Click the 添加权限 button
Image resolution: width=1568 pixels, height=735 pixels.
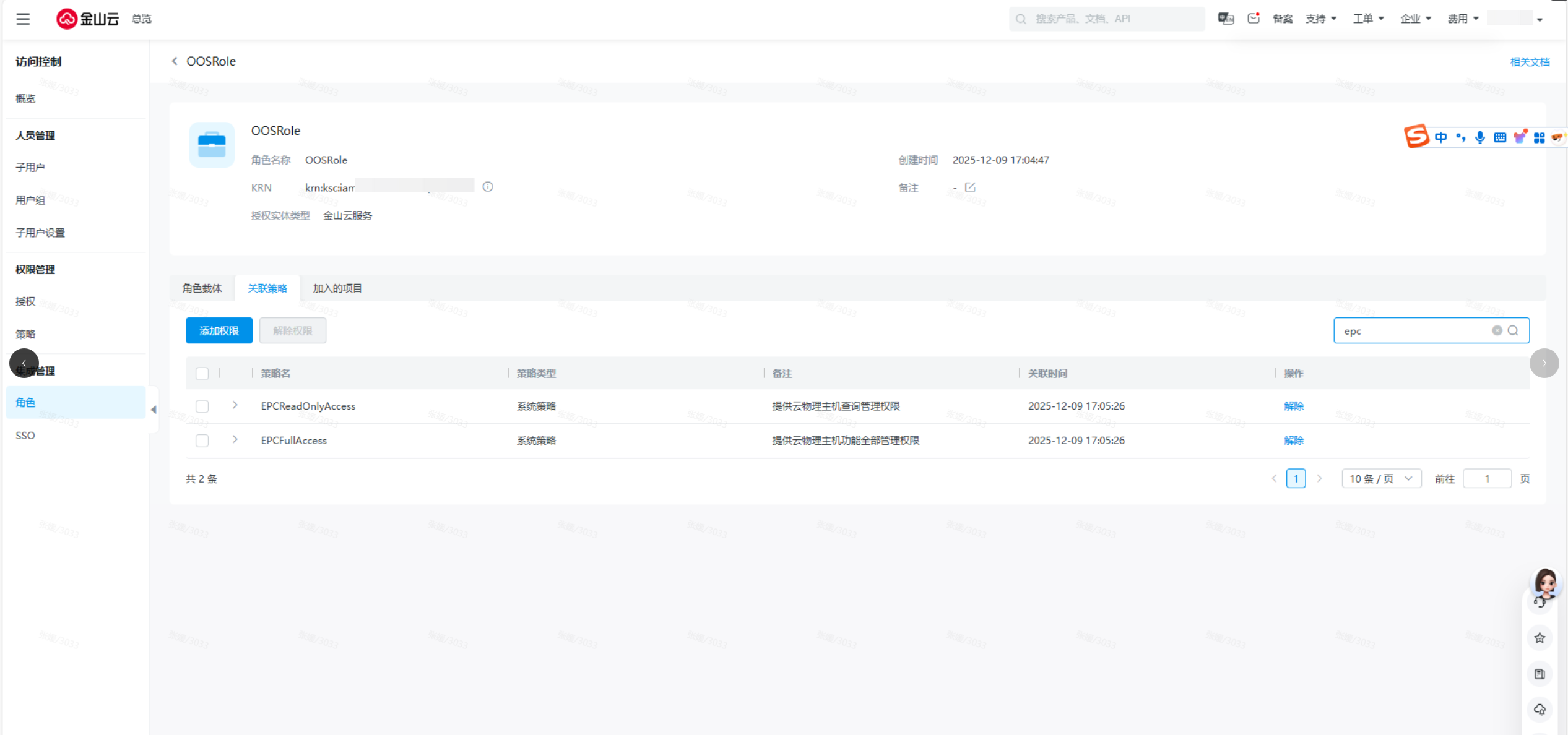click(219, 331)
